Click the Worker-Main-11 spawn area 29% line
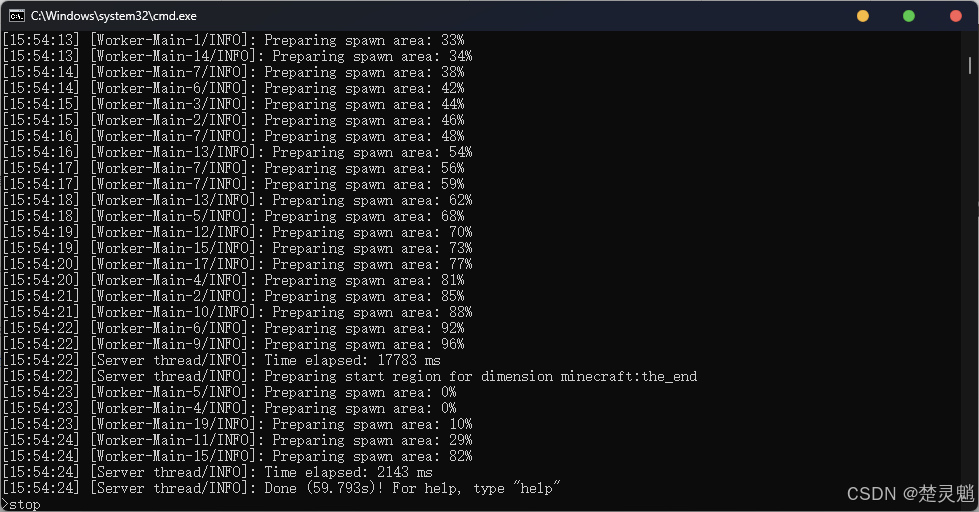The height and width of the screenshot is (512, 979). pos(237,440)
